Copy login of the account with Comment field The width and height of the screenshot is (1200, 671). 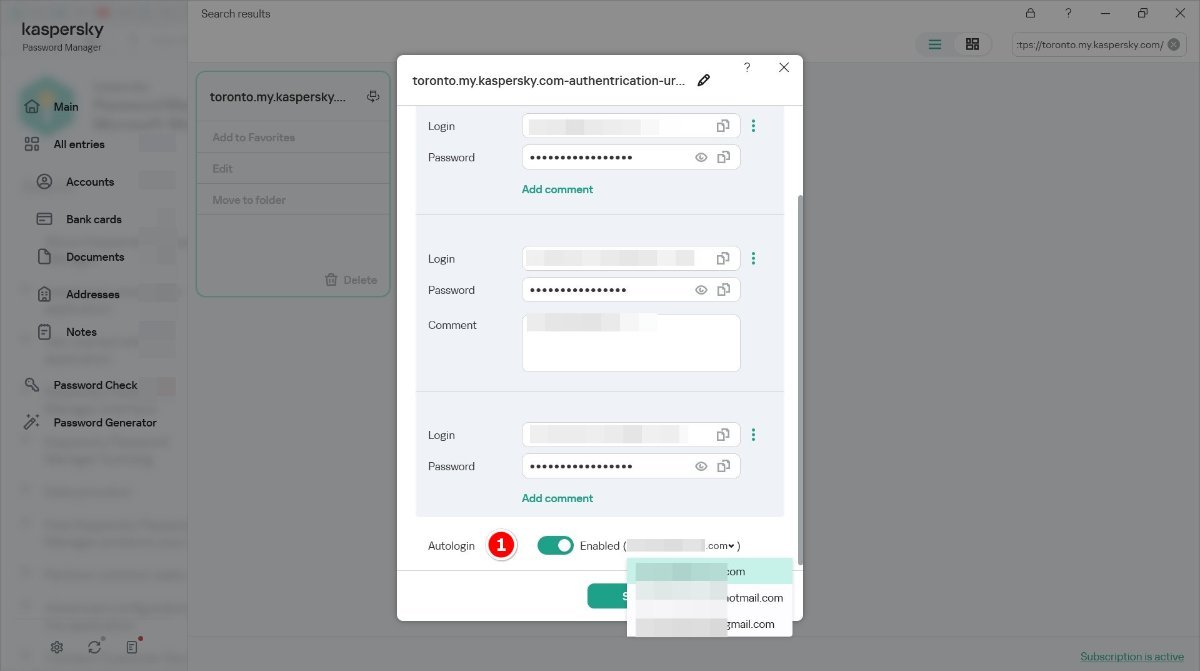(723, 258)
